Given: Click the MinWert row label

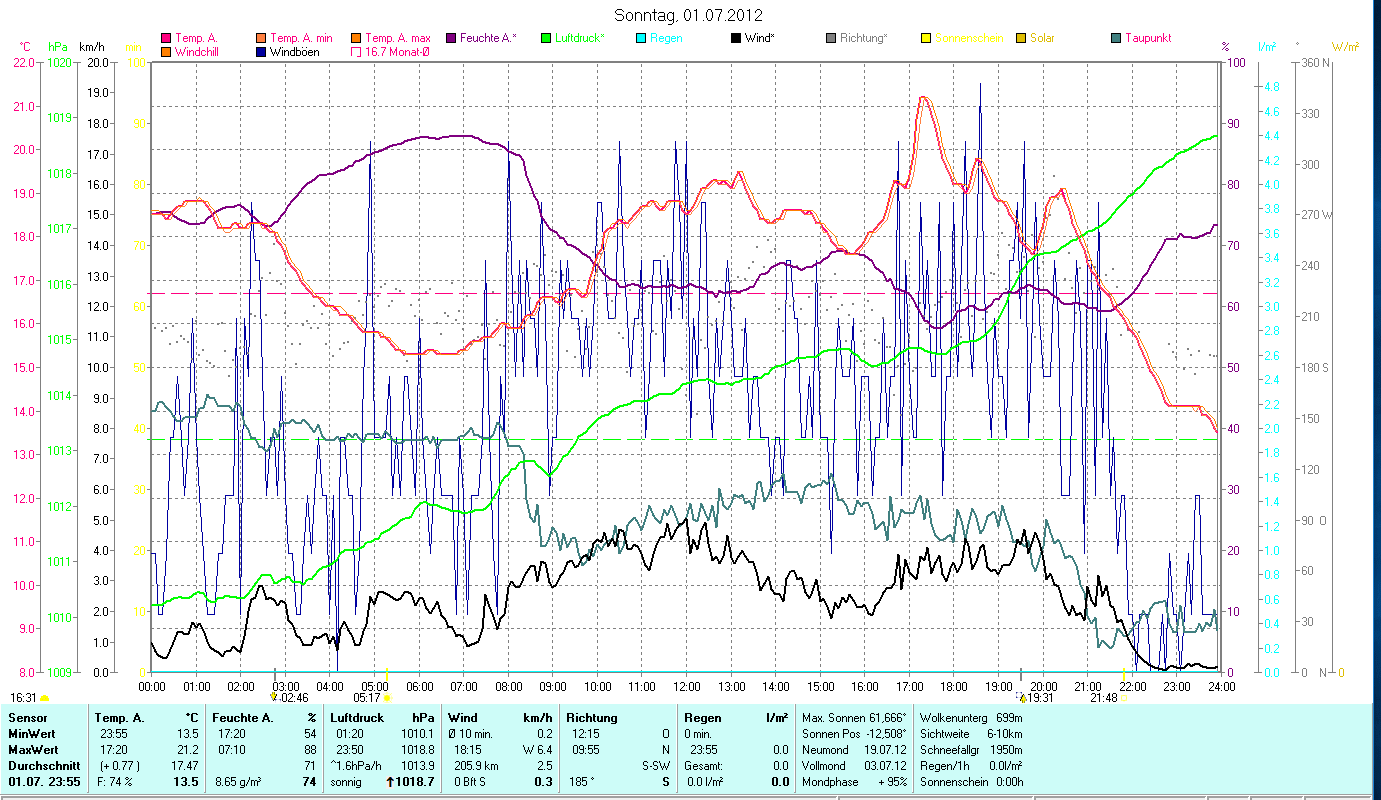Looking at the screenshot, I should point(32,734).
